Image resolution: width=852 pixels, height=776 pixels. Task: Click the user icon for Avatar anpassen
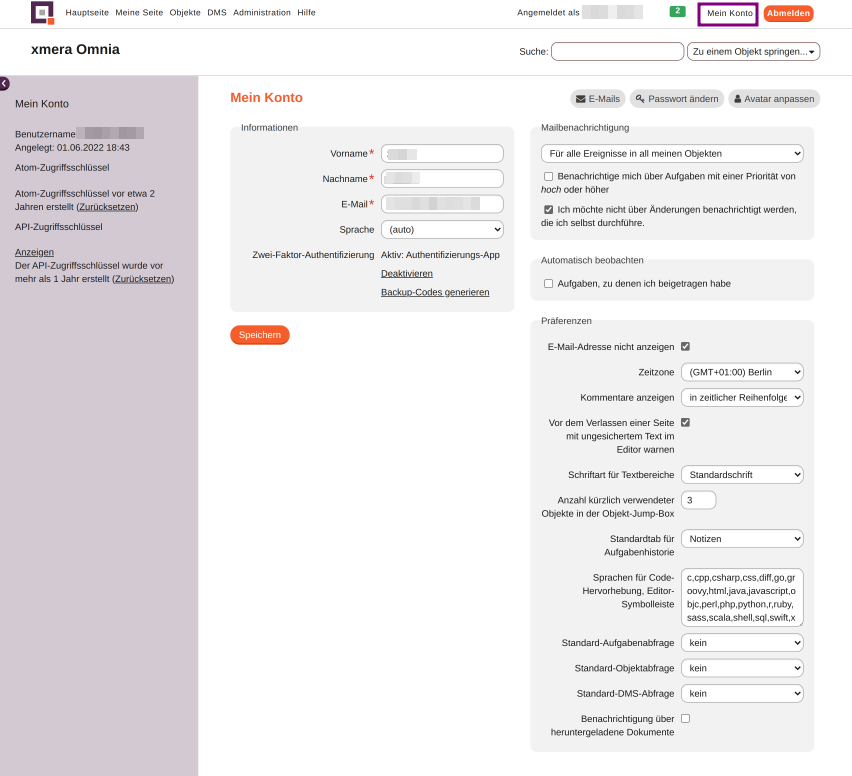(737, 99)
